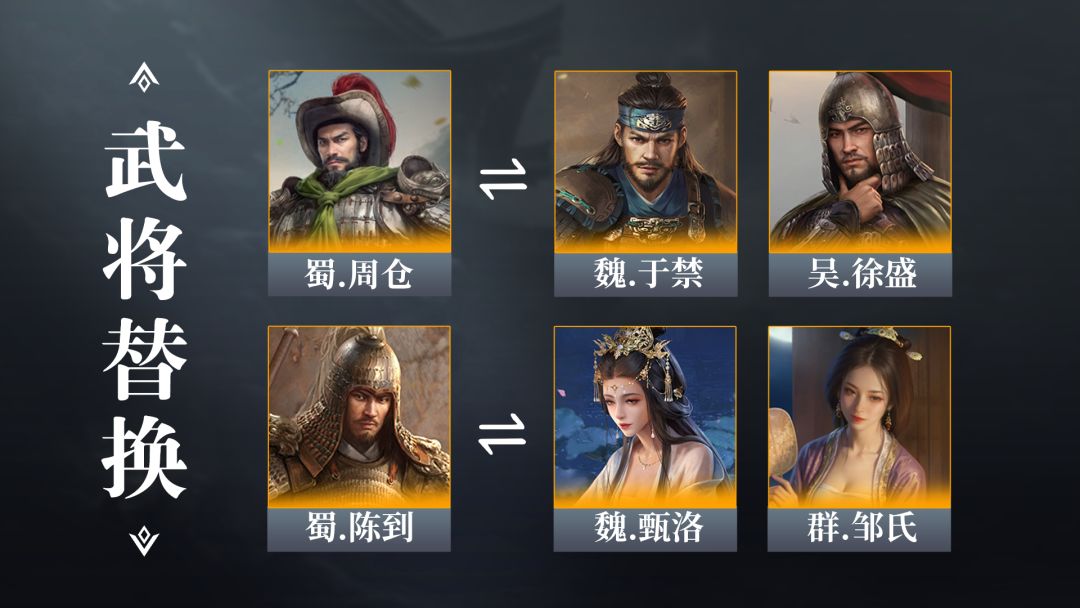Screen dimensions: 1080x608
Task: Click the 武 character in the title
Action: 145,160
